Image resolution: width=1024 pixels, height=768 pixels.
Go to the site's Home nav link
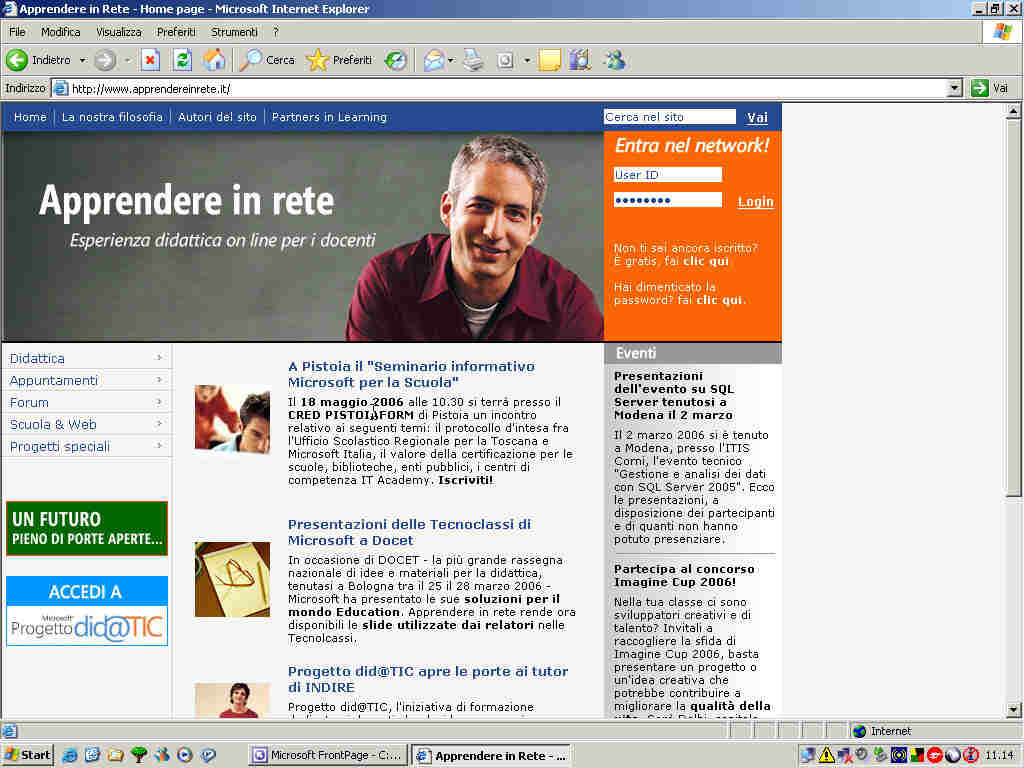[x=30, y=117]
